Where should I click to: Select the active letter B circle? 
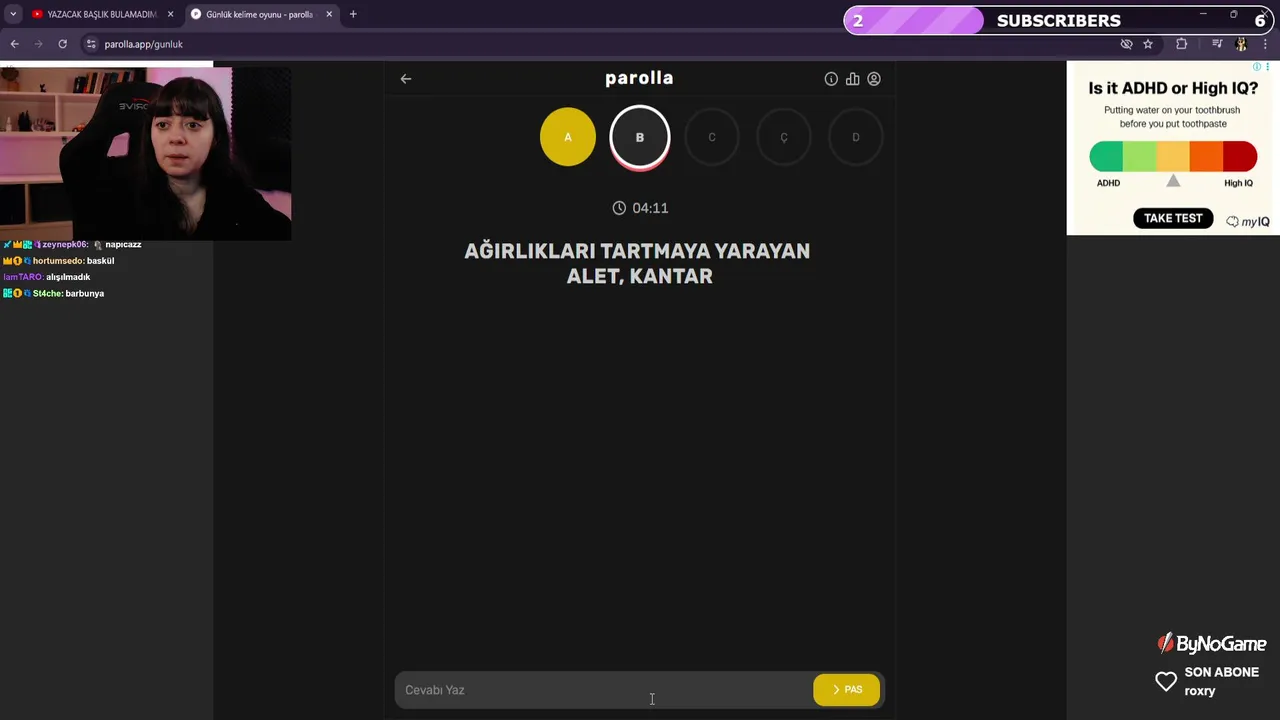(640, 137)
